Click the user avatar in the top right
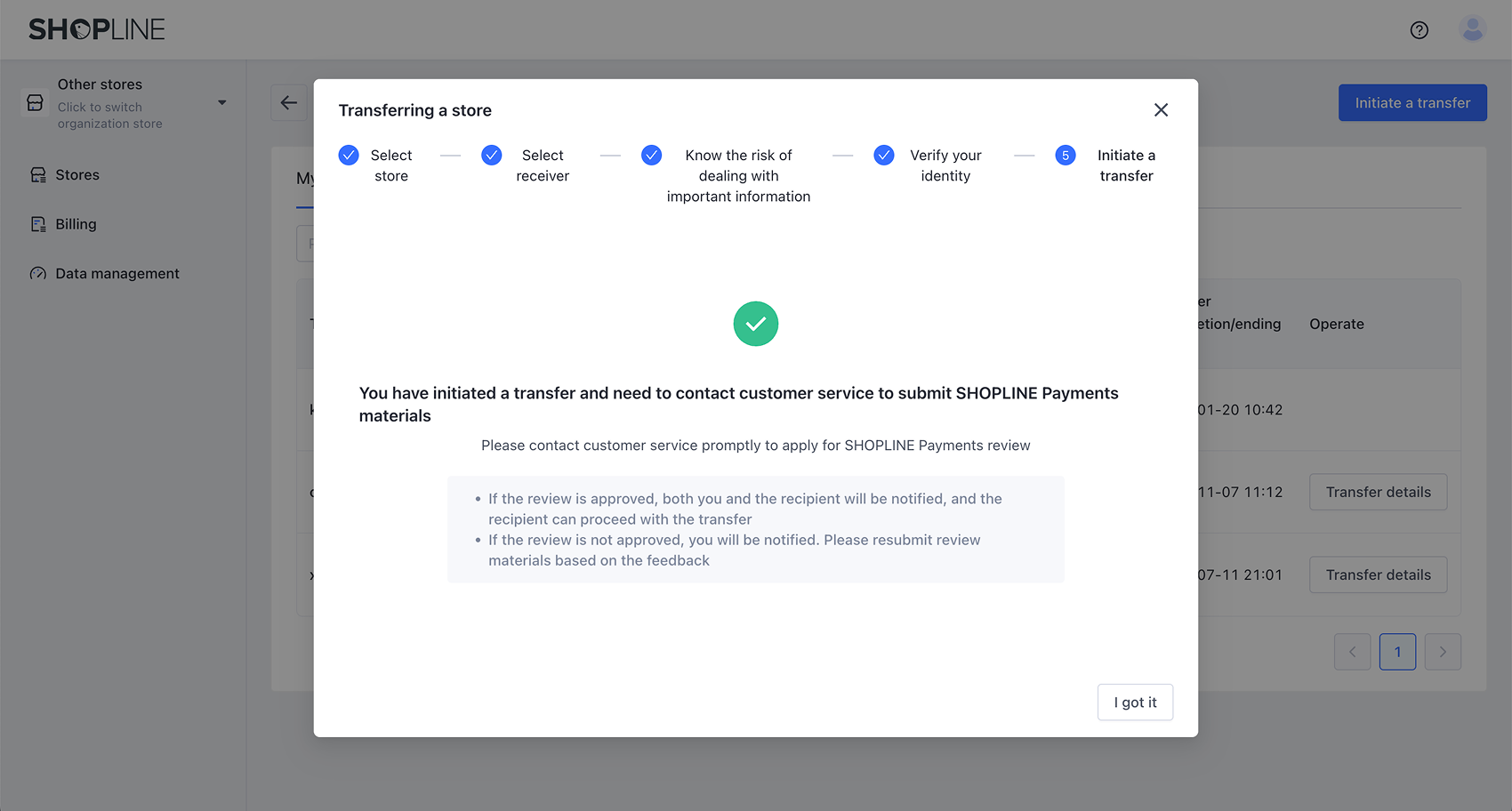 pyautogui.click(x=1472, y=28)
